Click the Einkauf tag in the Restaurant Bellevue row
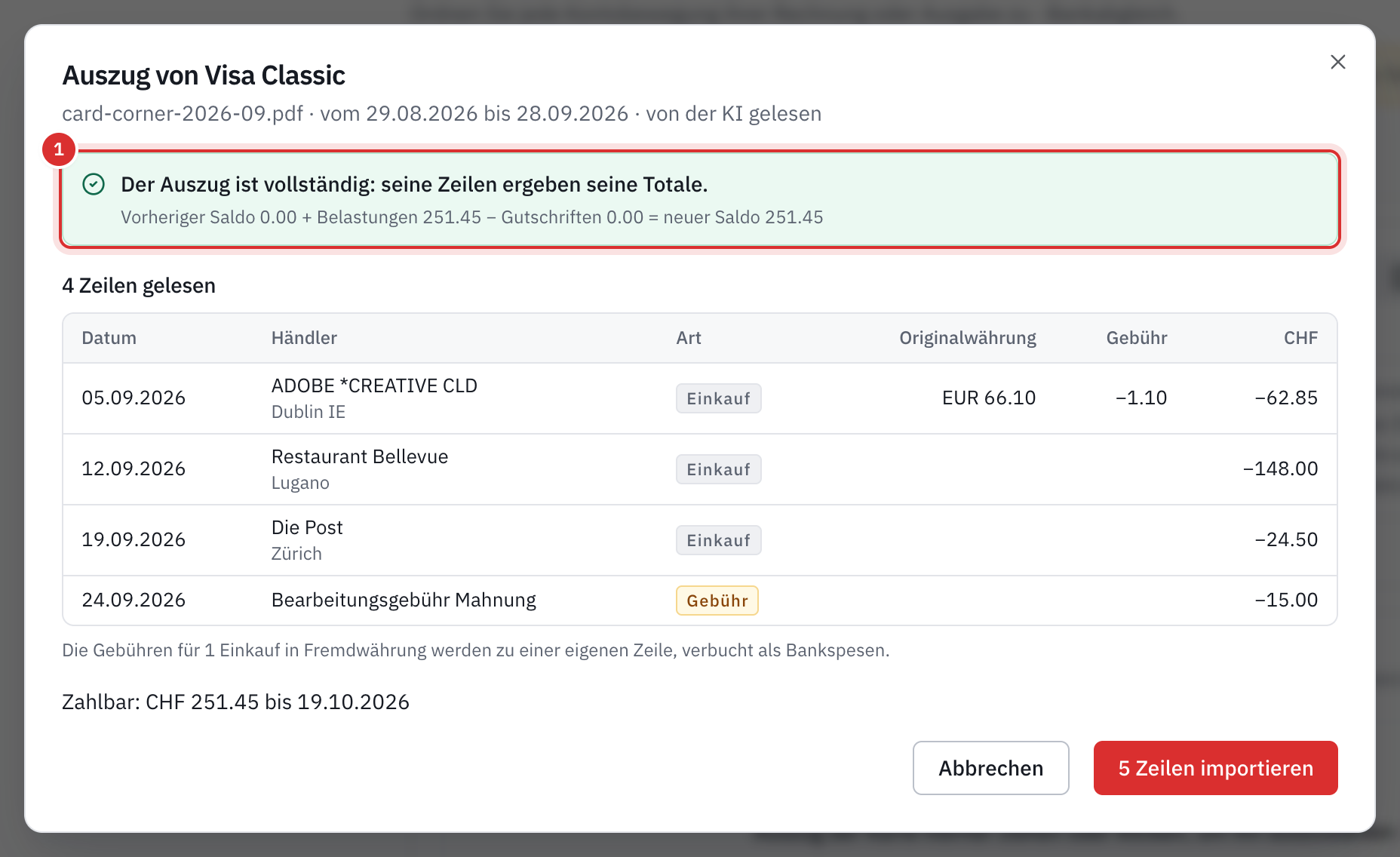The image size is (1400, 857). pos(718,469)
